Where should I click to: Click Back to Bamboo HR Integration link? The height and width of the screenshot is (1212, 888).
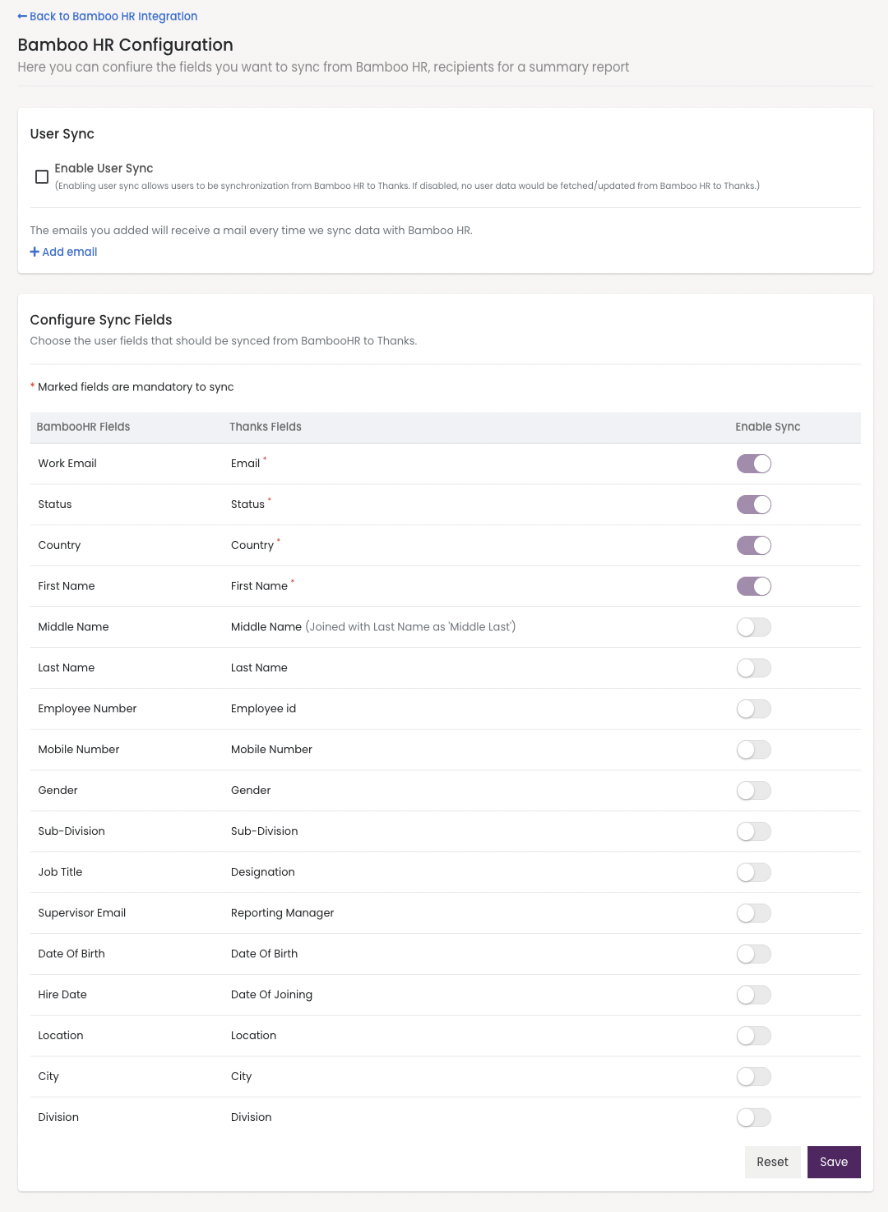[108, 16]
